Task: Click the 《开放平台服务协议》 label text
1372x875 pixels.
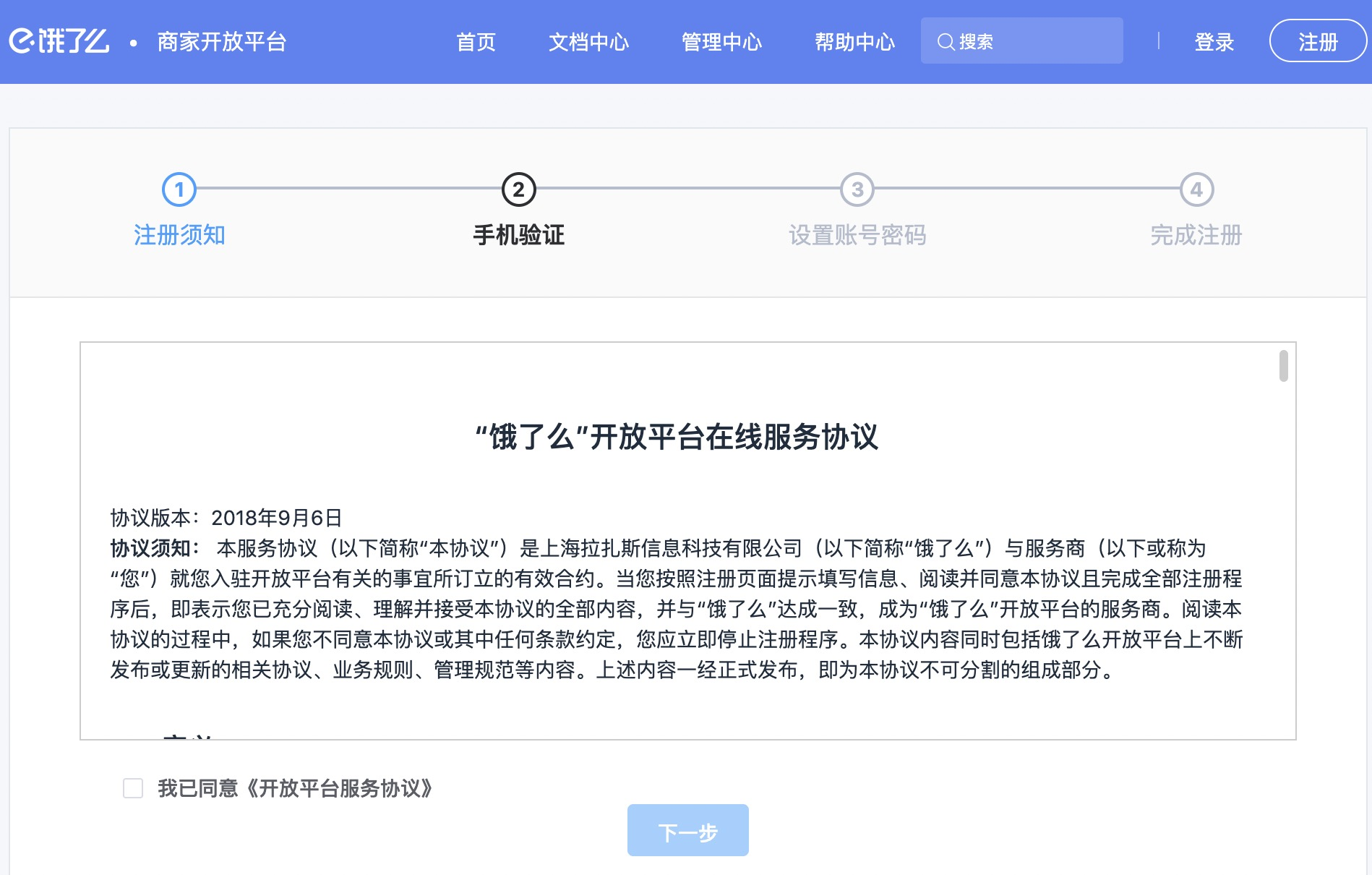Action: [x=338, y=788]
